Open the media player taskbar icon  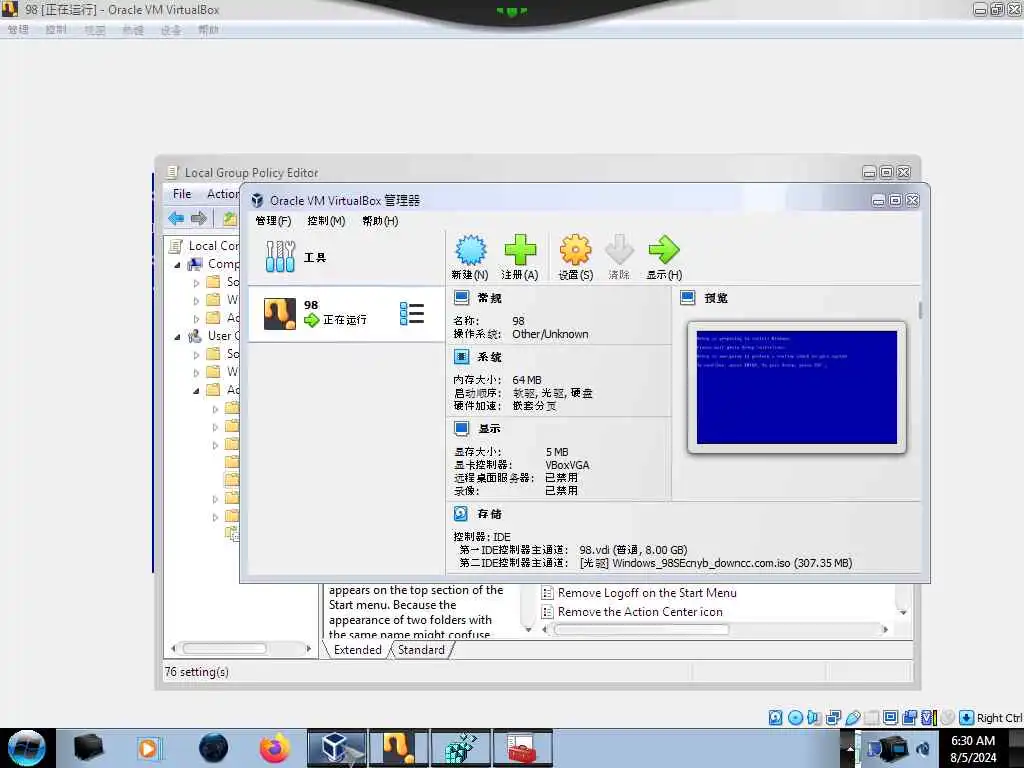point(148,748)
